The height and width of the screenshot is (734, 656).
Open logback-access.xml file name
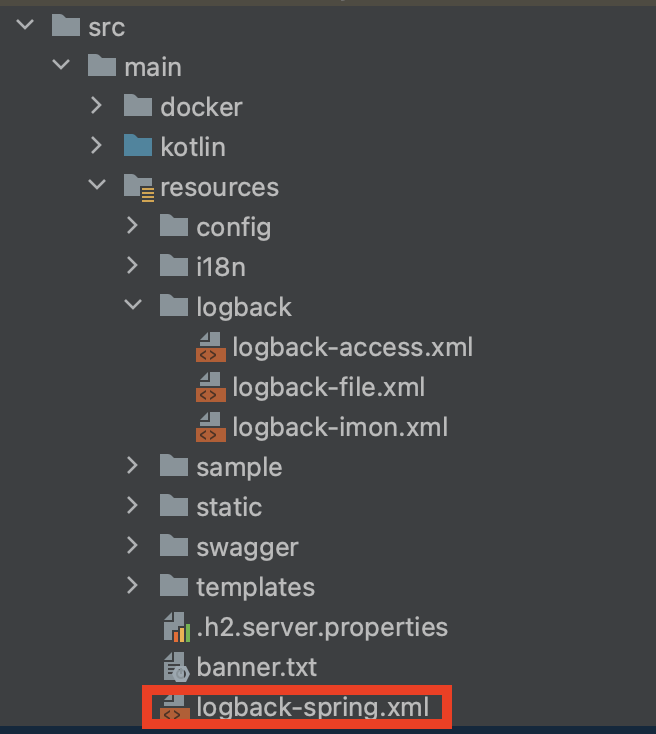(353, 347)
